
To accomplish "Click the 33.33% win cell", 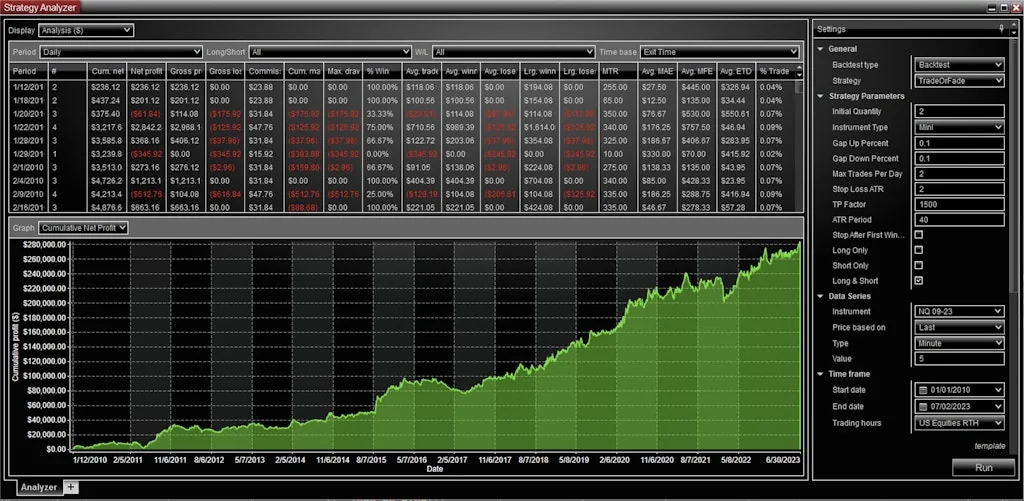I will (x=381, y=114).
